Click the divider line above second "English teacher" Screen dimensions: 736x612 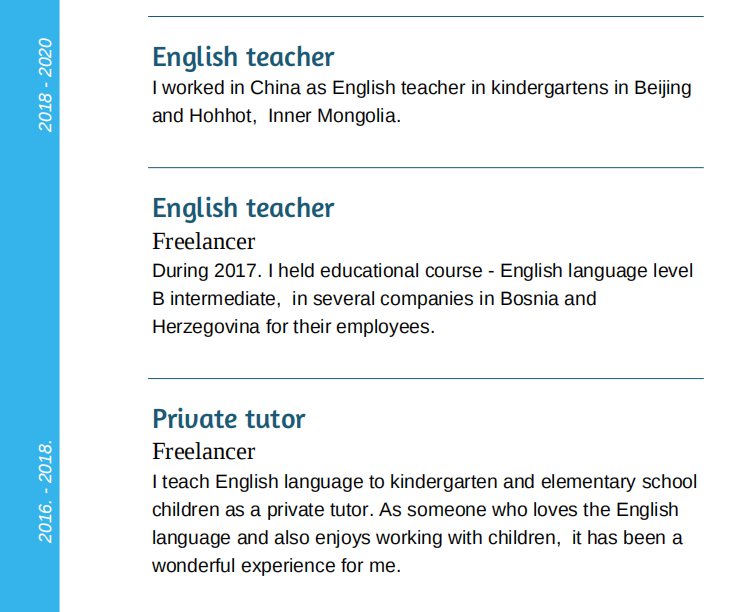point(426,168)
